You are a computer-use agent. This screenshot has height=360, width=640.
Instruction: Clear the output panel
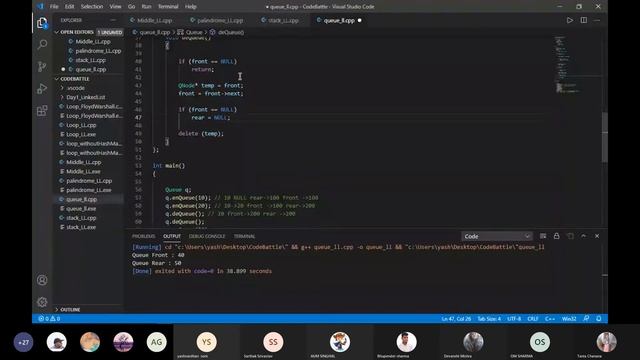[x=543, y=236]
